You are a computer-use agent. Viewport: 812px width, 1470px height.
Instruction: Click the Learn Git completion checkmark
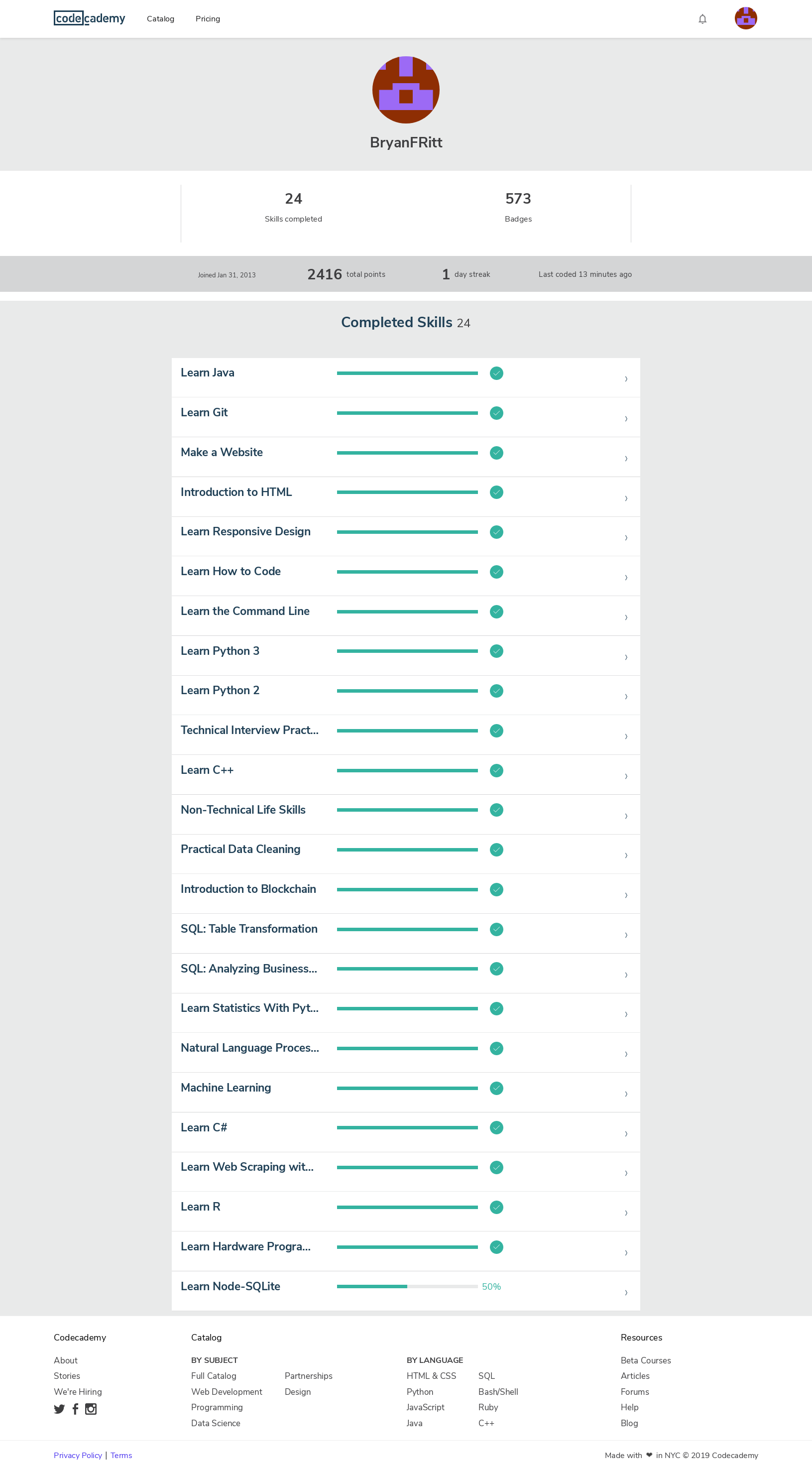(x=496, y=413)
